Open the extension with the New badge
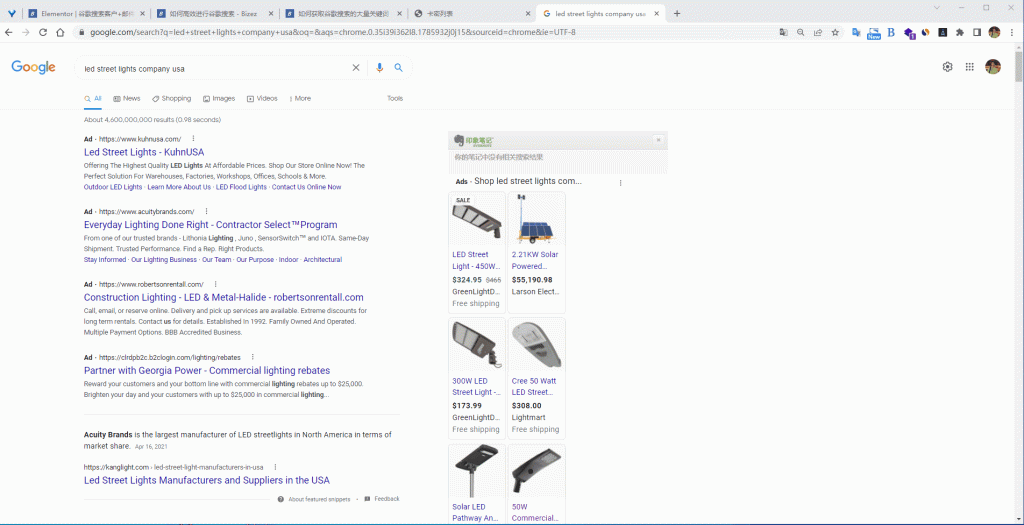The image size is (1024, 525). coord(874,33)
